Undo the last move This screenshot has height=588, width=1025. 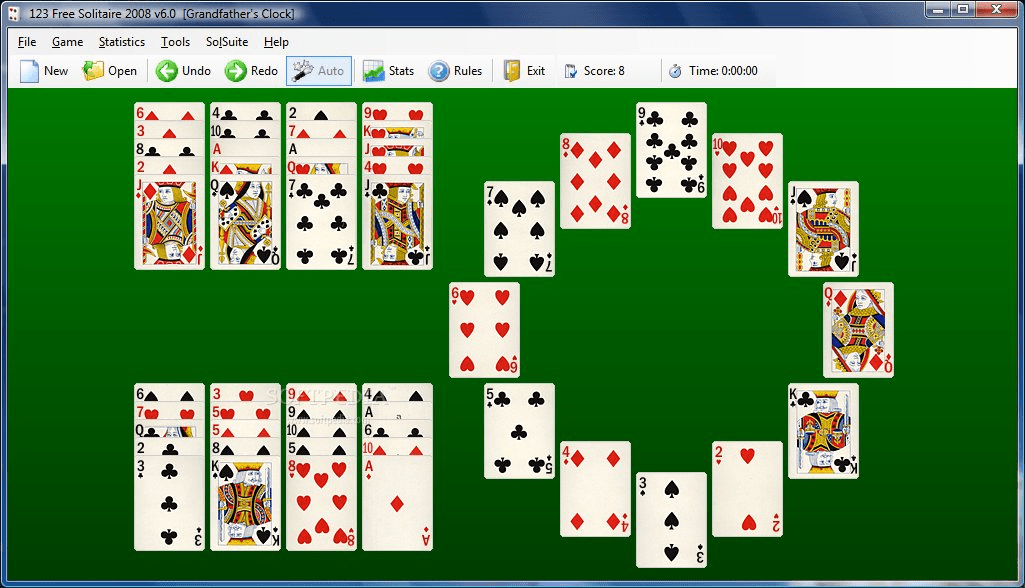point(182,70)
